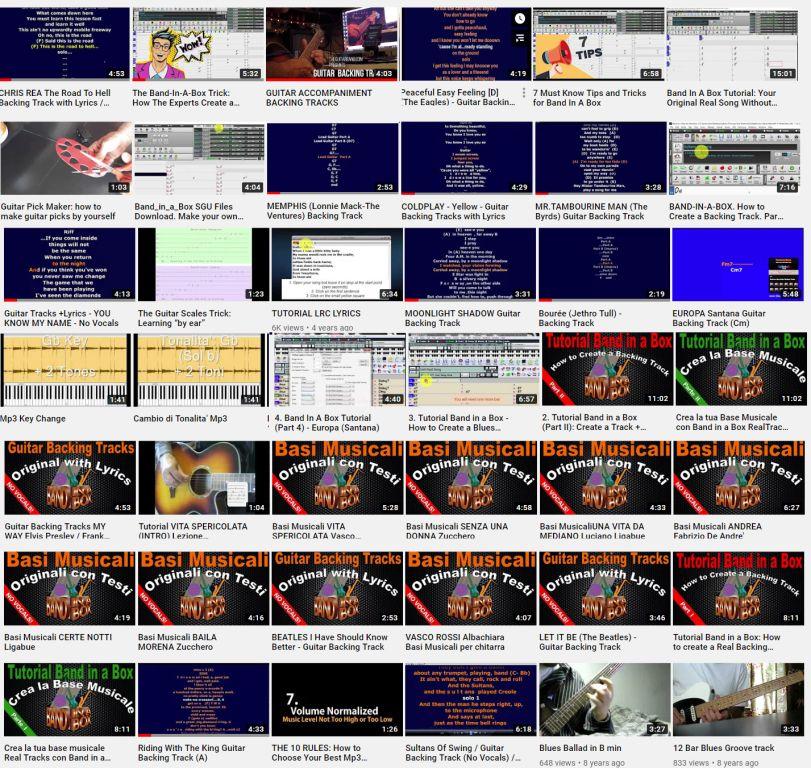This screenshot has width=811, height=768.
Task: Open the 6:27 Basi Musicali ANDREA thumbnail
Action: pos(739,477)
